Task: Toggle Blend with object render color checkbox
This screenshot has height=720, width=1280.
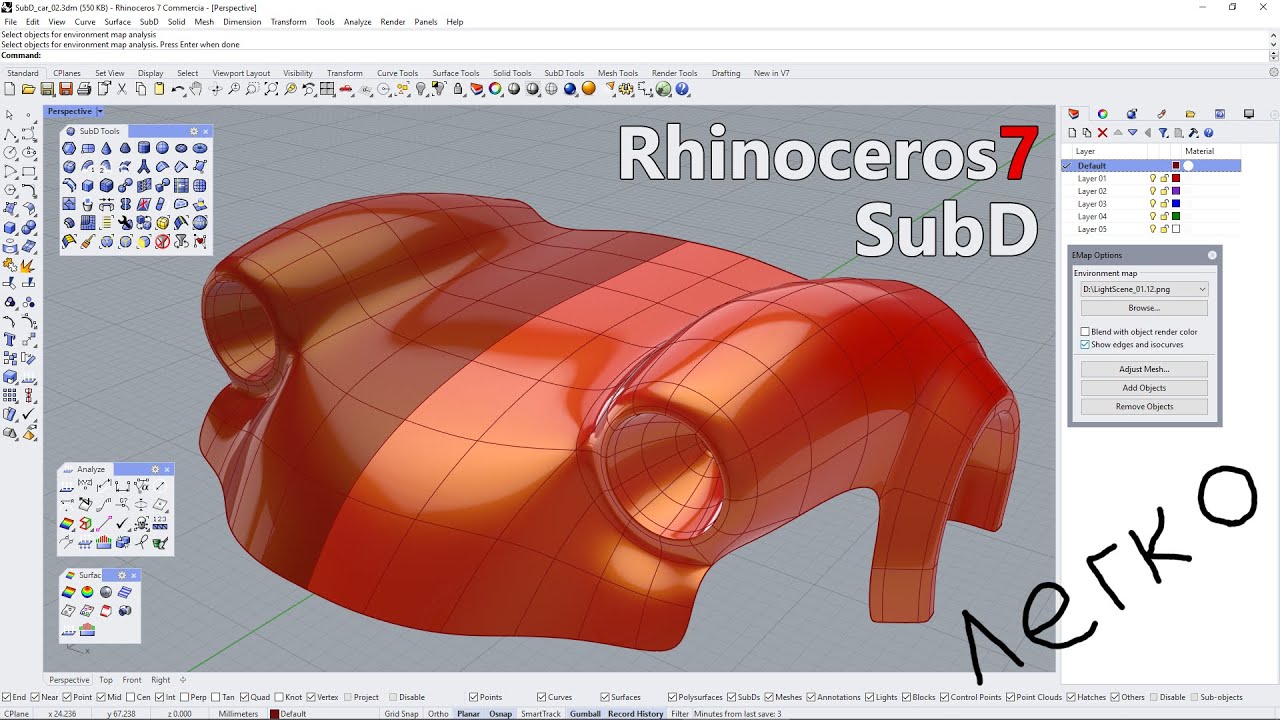Action: coord(1085,332)
